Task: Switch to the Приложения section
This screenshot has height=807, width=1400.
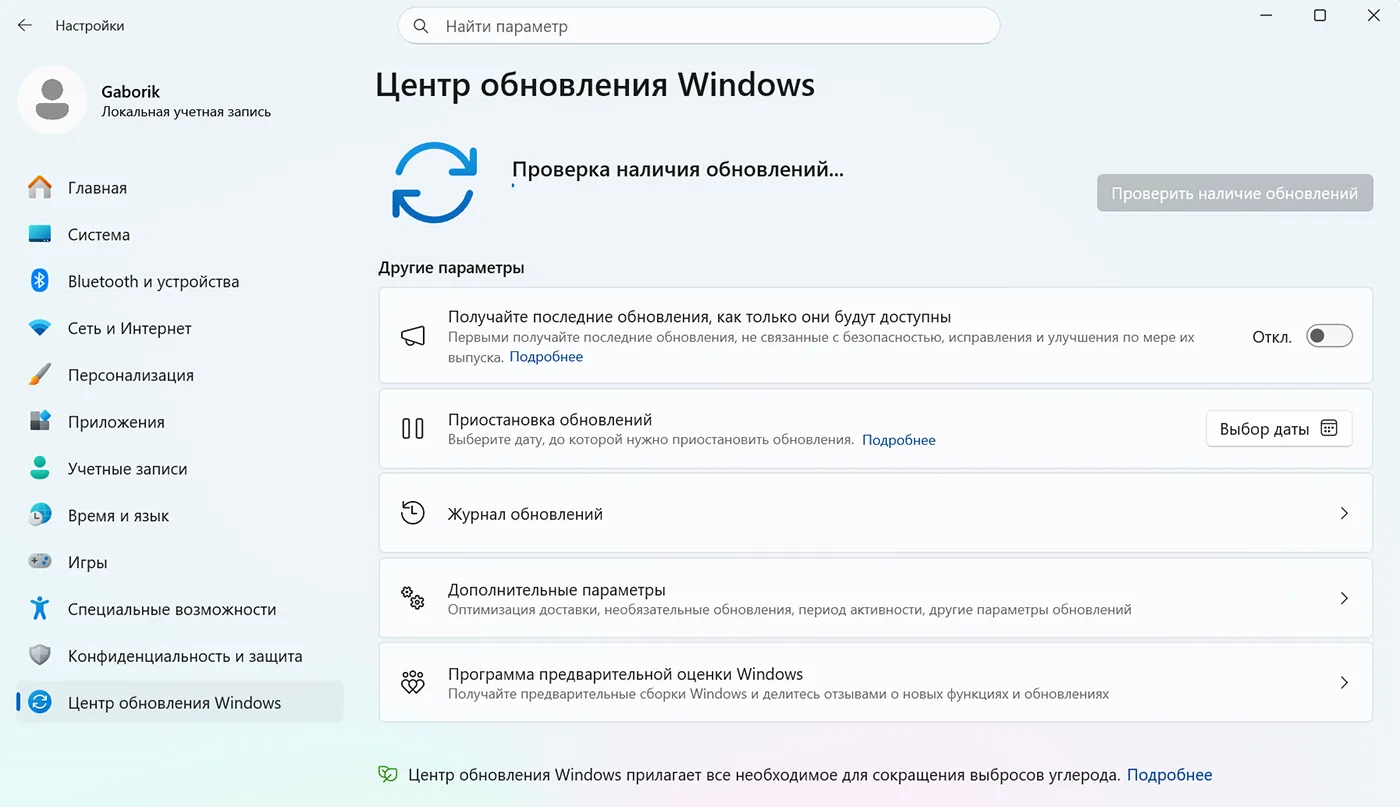Action: point(180,422)
